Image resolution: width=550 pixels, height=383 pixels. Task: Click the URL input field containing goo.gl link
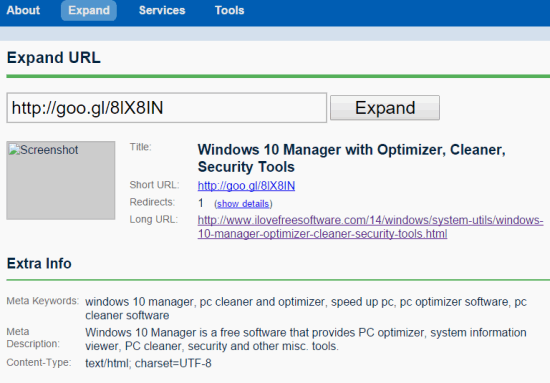tap(167, 108)
